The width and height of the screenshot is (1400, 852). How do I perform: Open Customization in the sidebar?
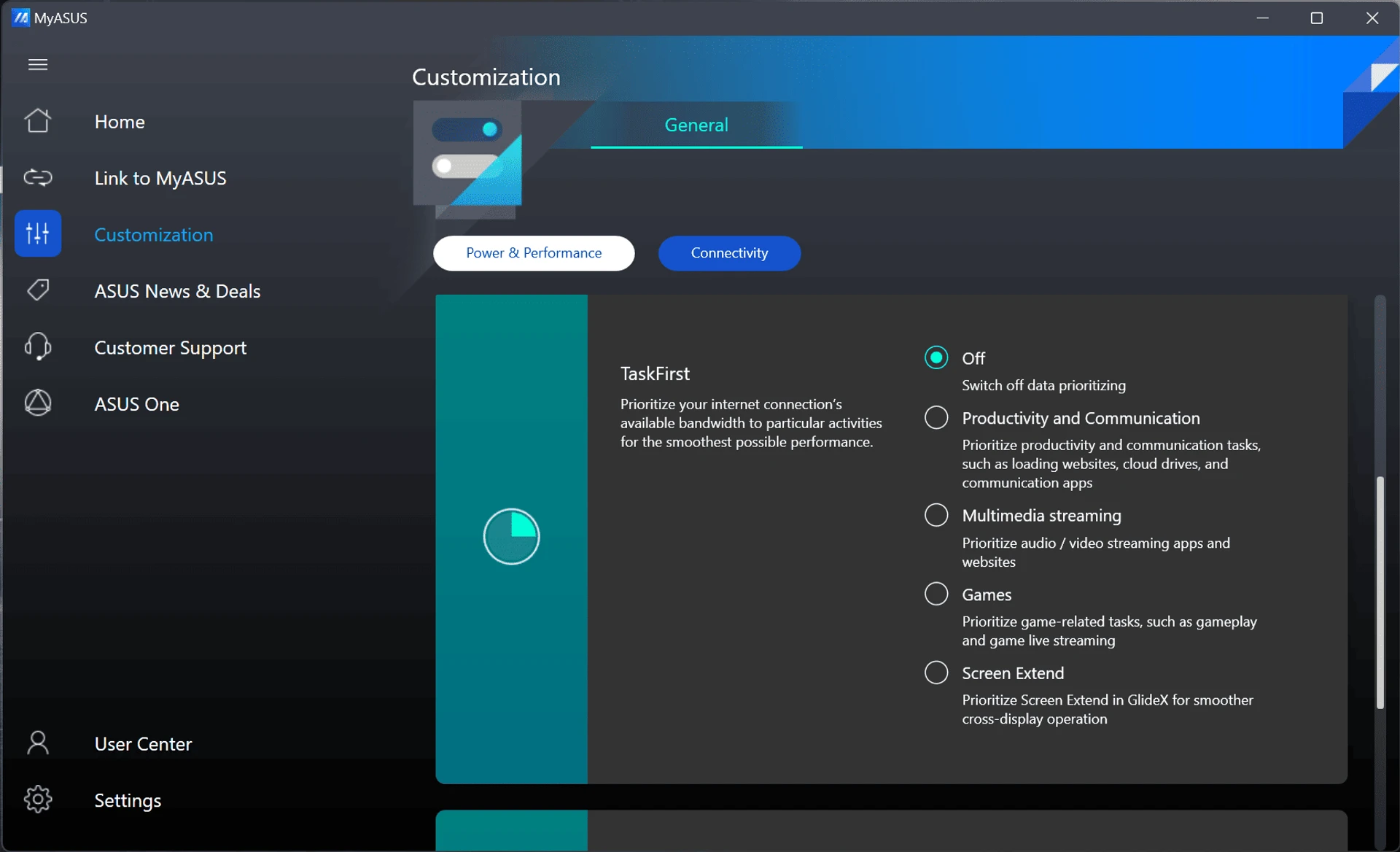click(154, 235)
